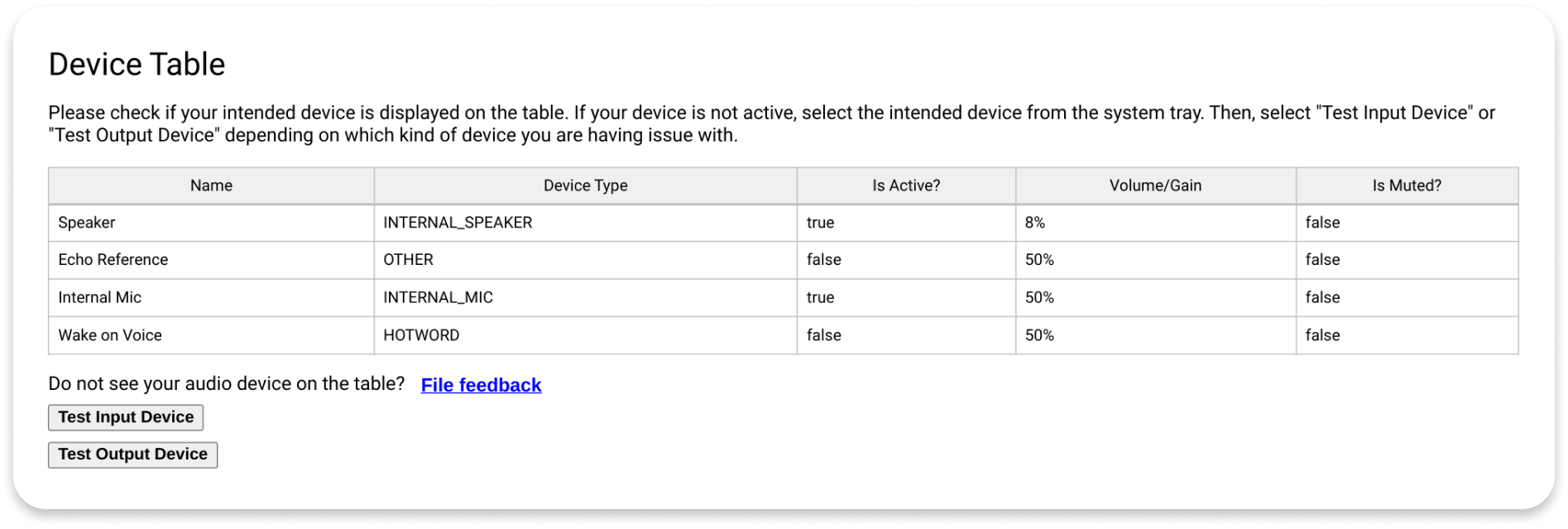Select Speaker's Is Active true value
Viewport: 1568px width, 529px height.
click(820, 223)
